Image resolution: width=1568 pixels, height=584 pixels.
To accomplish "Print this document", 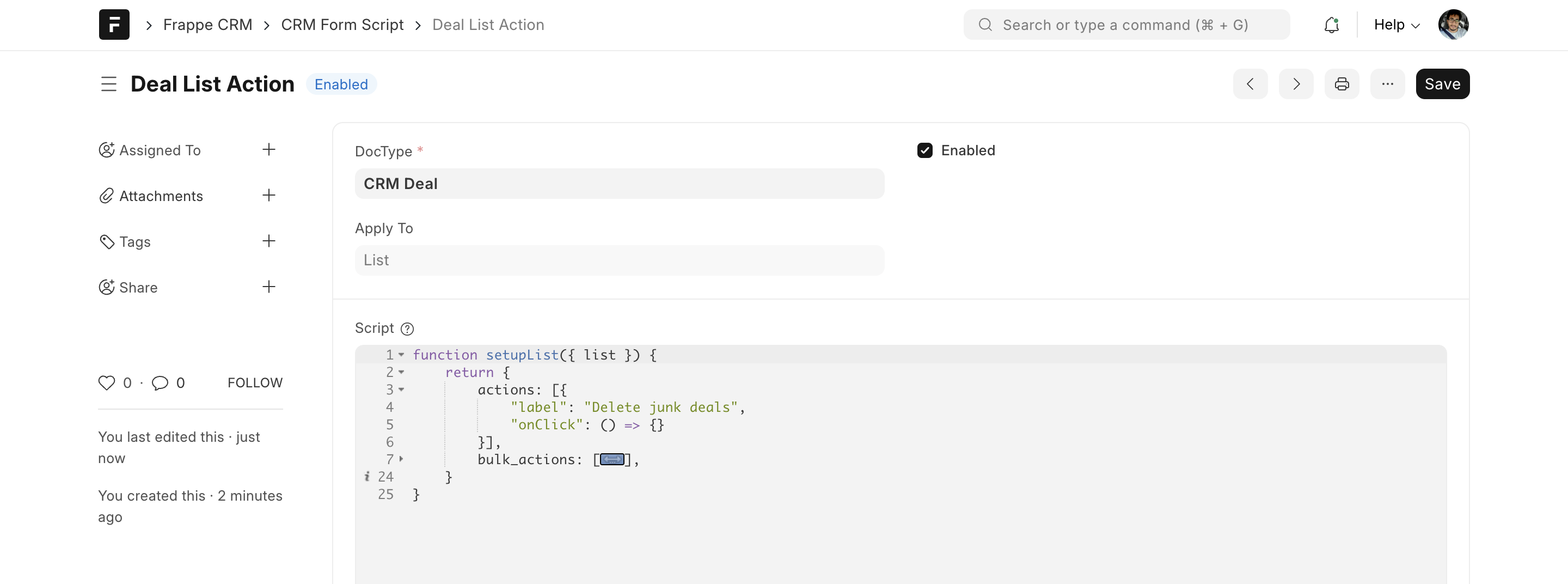I will (1342, 84).
